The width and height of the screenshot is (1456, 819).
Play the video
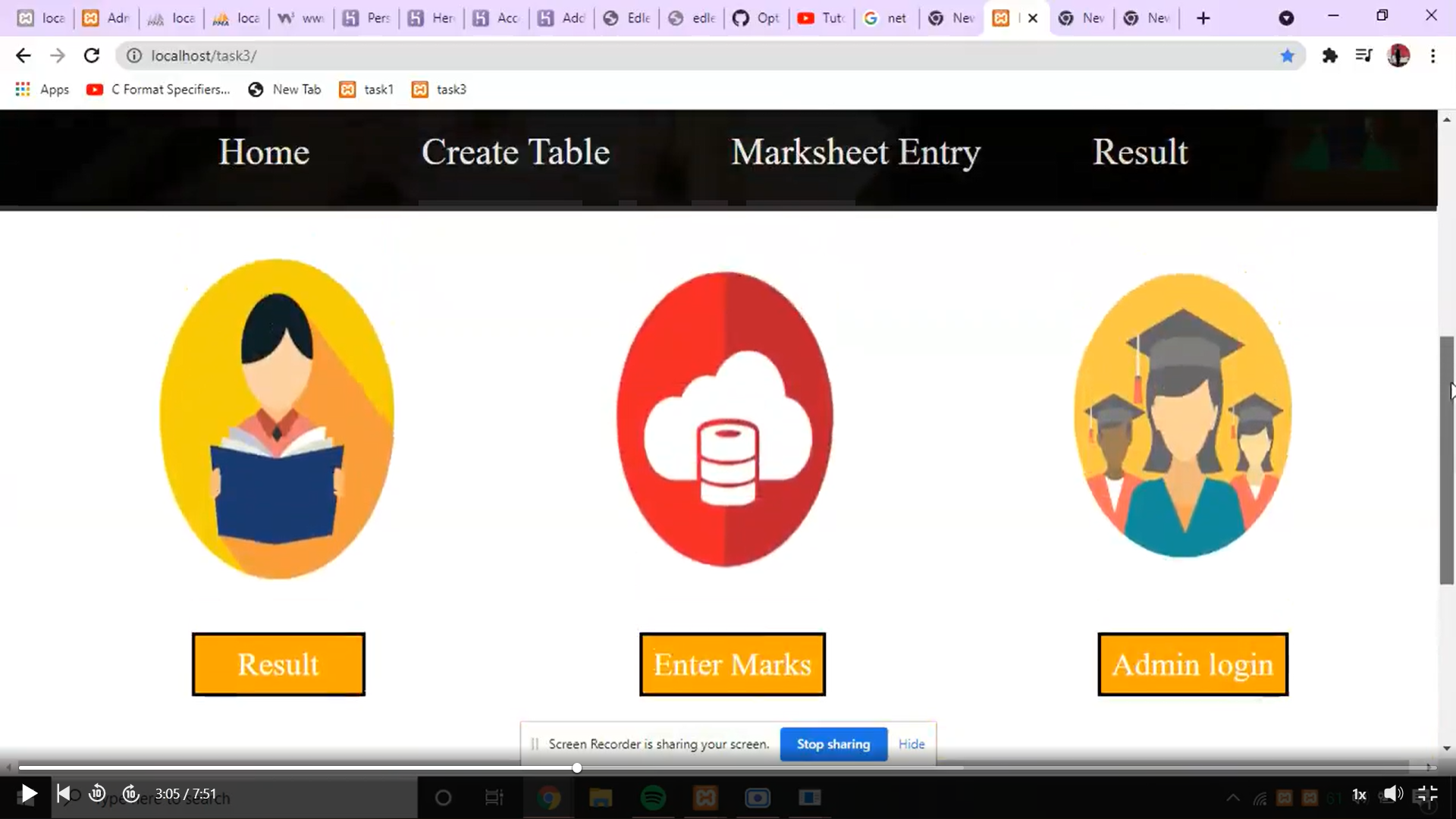pyautogui.click(x=28, y=794)
